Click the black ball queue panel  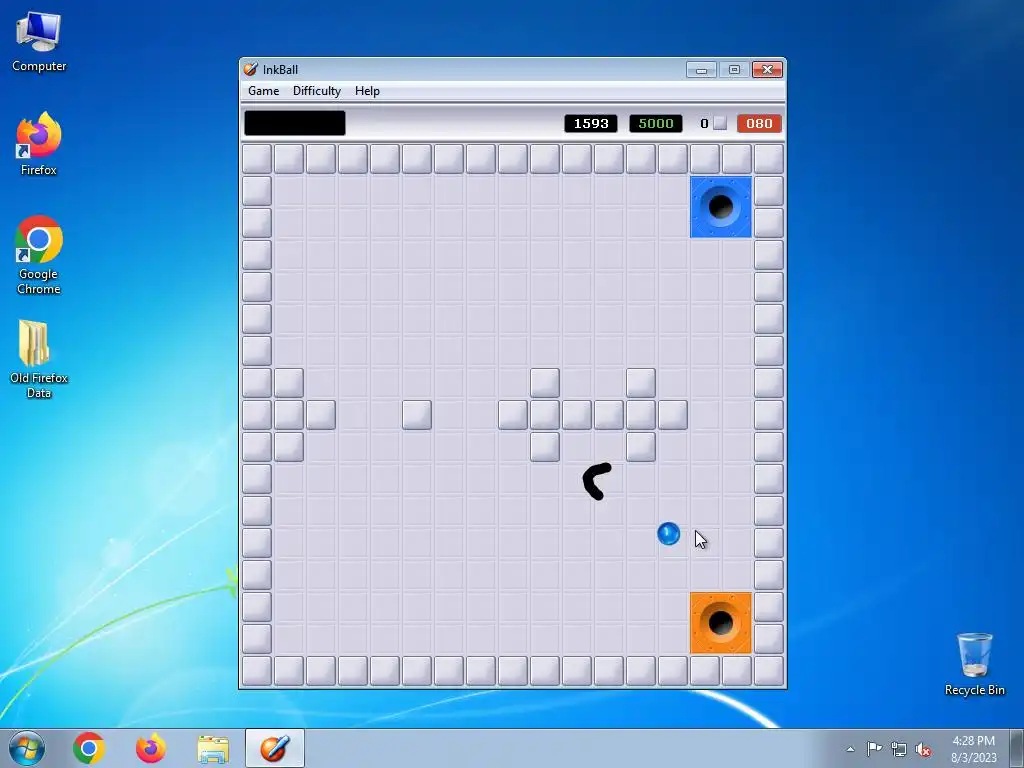(295, 123)
